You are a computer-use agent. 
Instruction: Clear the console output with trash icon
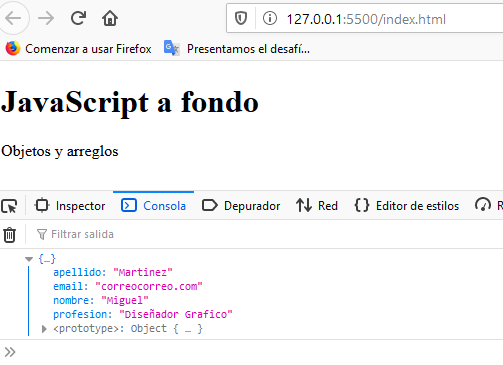pyautogui.click(x=9, y=235)
